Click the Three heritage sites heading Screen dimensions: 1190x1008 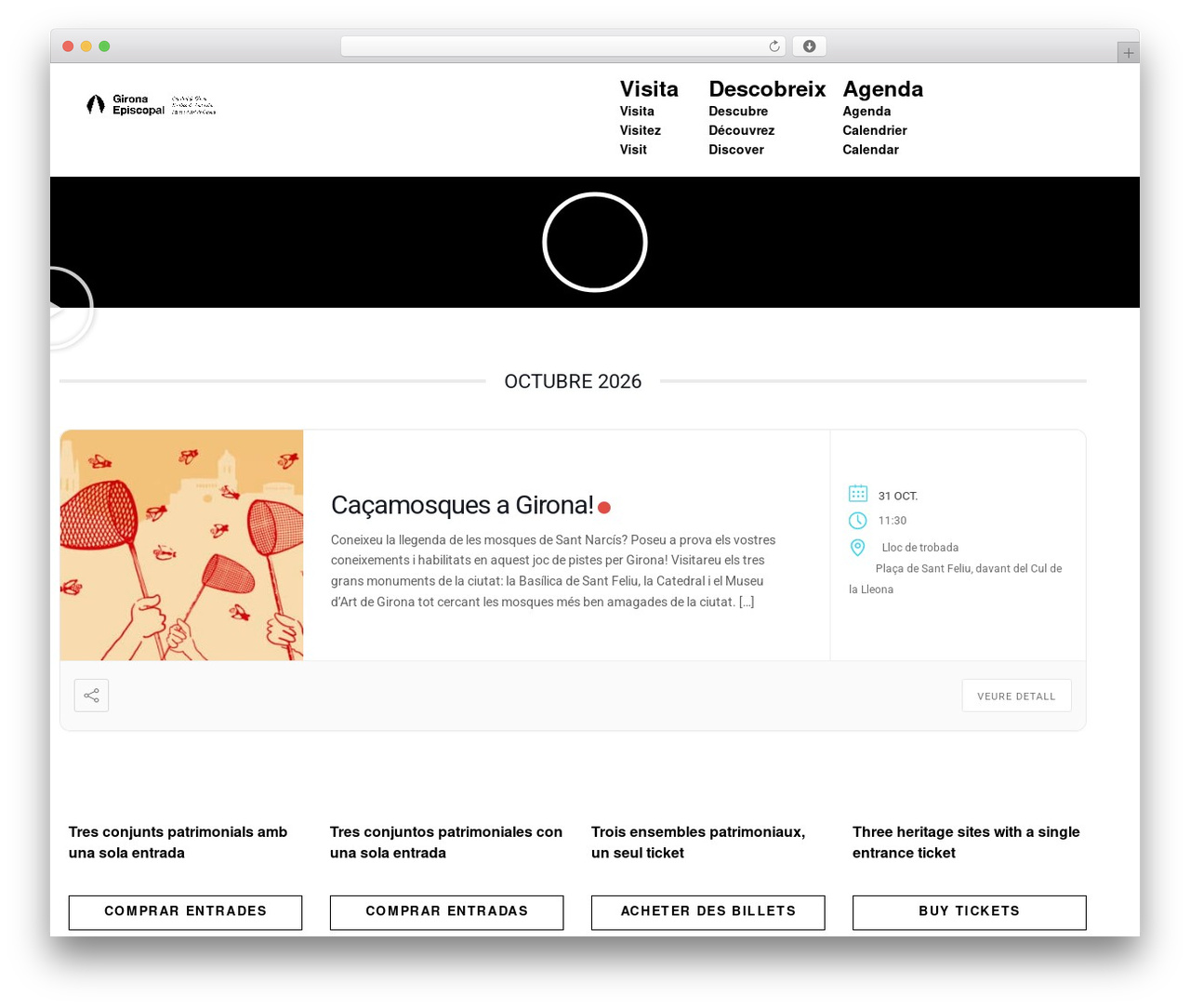click(966, 842)
